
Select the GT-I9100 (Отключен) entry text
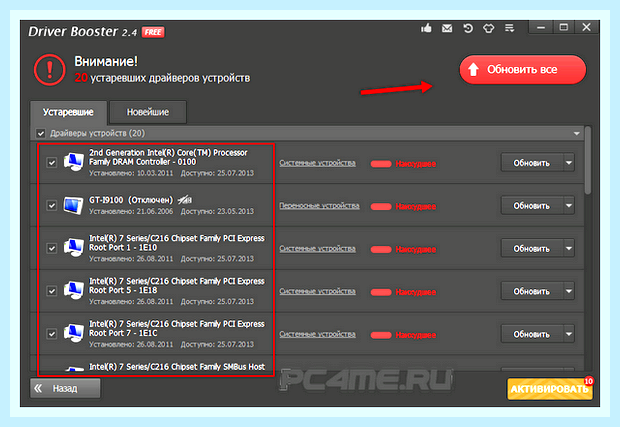coord(131,200)
